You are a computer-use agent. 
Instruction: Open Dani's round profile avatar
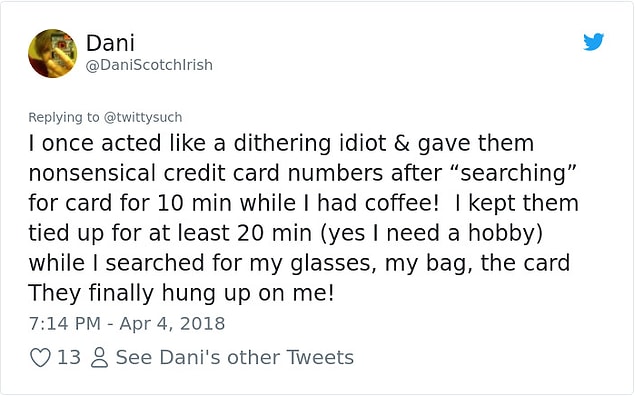(x=52, y=53)
